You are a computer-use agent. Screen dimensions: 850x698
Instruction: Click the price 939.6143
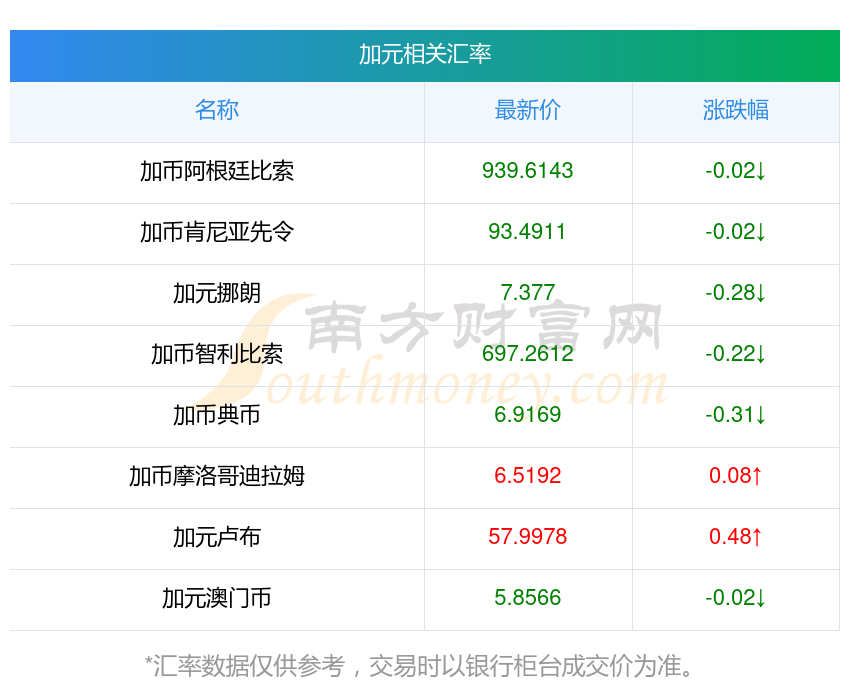(527, 171)
